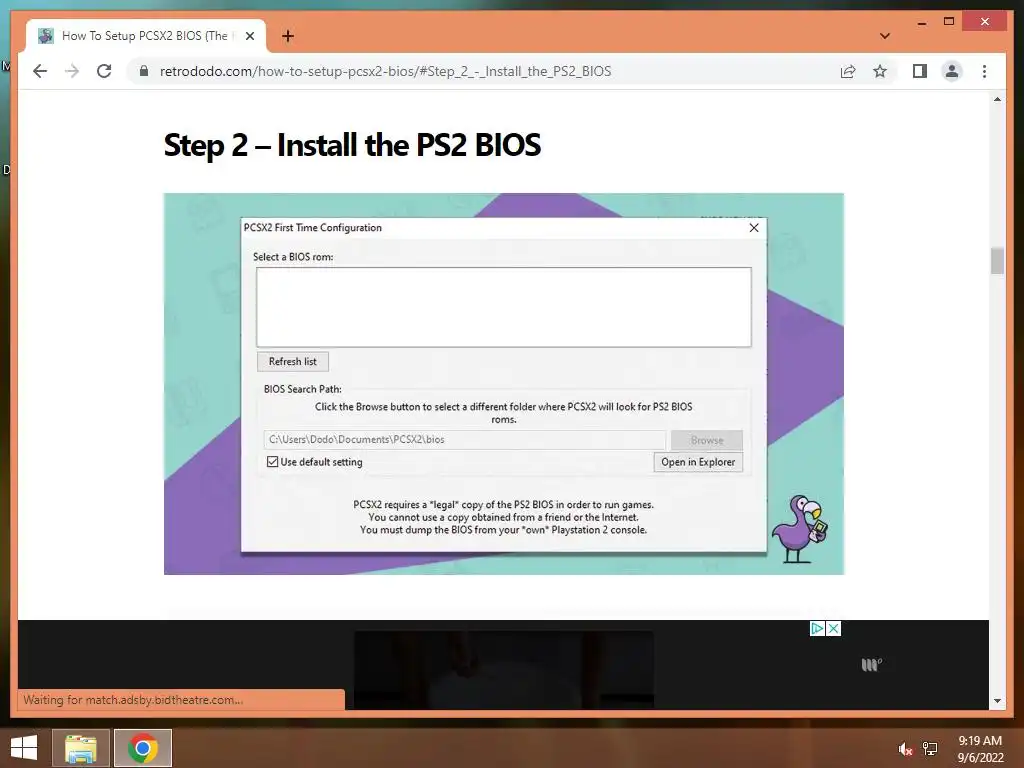Click the page scrollbar thumb
Image resolution: width=1024 pixels, height=768 pixels.
point(997,261)
